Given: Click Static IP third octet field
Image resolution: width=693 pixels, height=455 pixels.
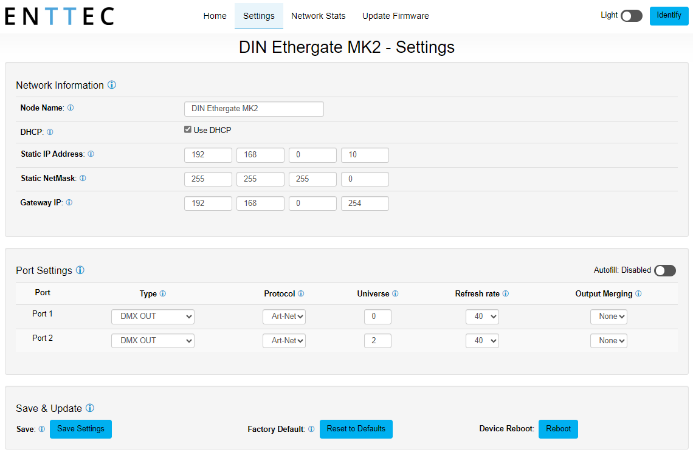Looking at the screenshot, I should coord(312,155).
